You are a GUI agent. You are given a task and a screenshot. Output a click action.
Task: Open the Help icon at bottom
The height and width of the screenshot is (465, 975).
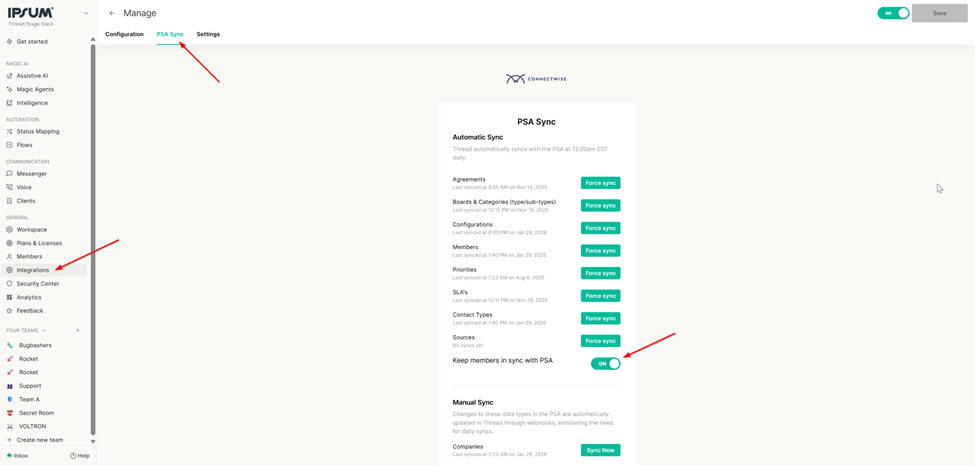(74, 456)
